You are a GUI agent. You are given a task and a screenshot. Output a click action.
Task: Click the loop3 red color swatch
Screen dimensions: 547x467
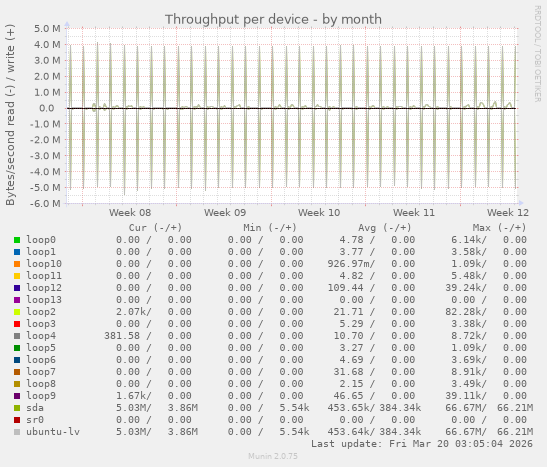[17, 324]
